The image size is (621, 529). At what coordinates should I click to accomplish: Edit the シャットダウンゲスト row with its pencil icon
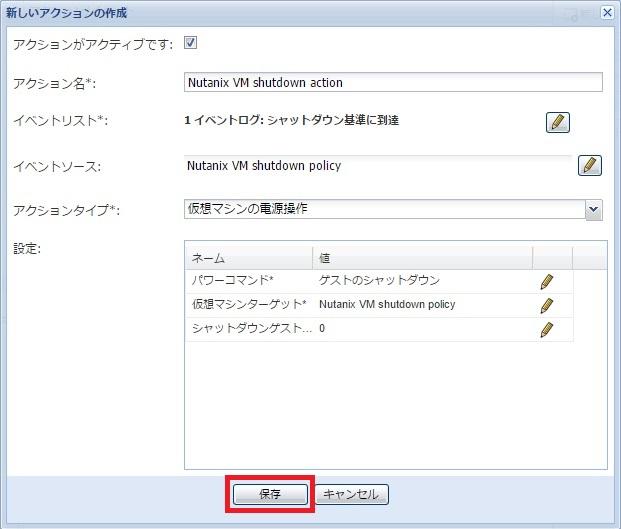click(547, 329)
